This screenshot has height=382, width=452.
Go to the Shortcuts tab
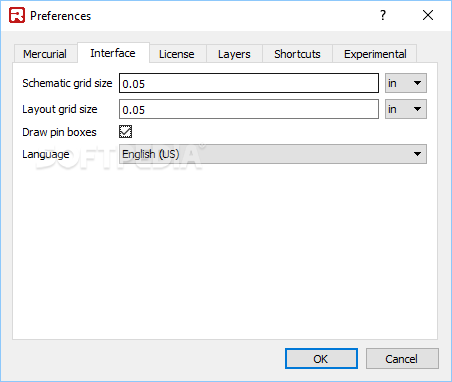tap(297, 54)
